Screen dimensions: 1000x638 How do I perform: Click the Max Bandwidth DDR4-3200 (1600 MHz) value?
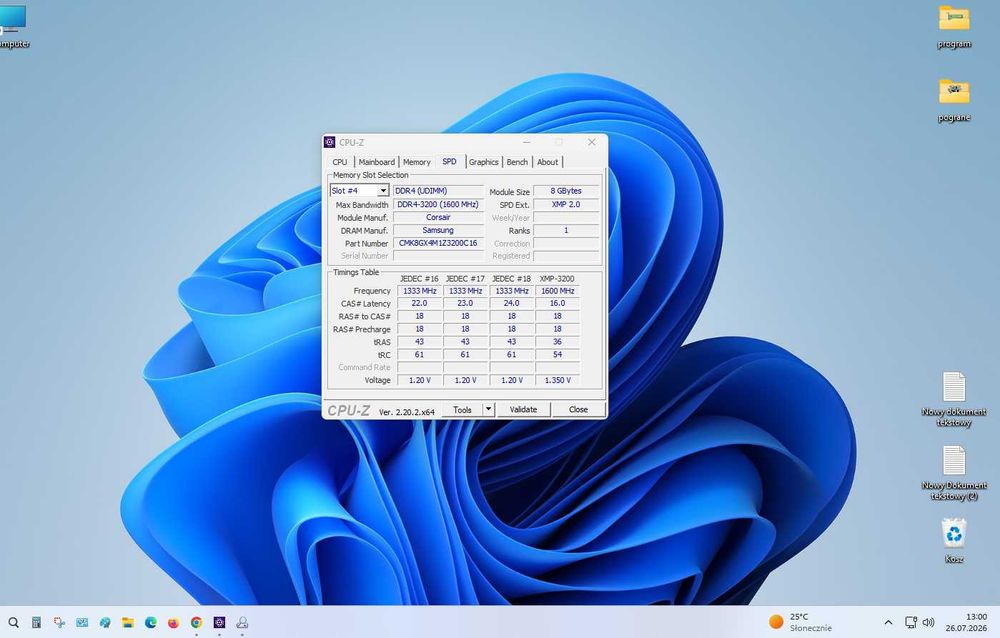tap(438, 204)
